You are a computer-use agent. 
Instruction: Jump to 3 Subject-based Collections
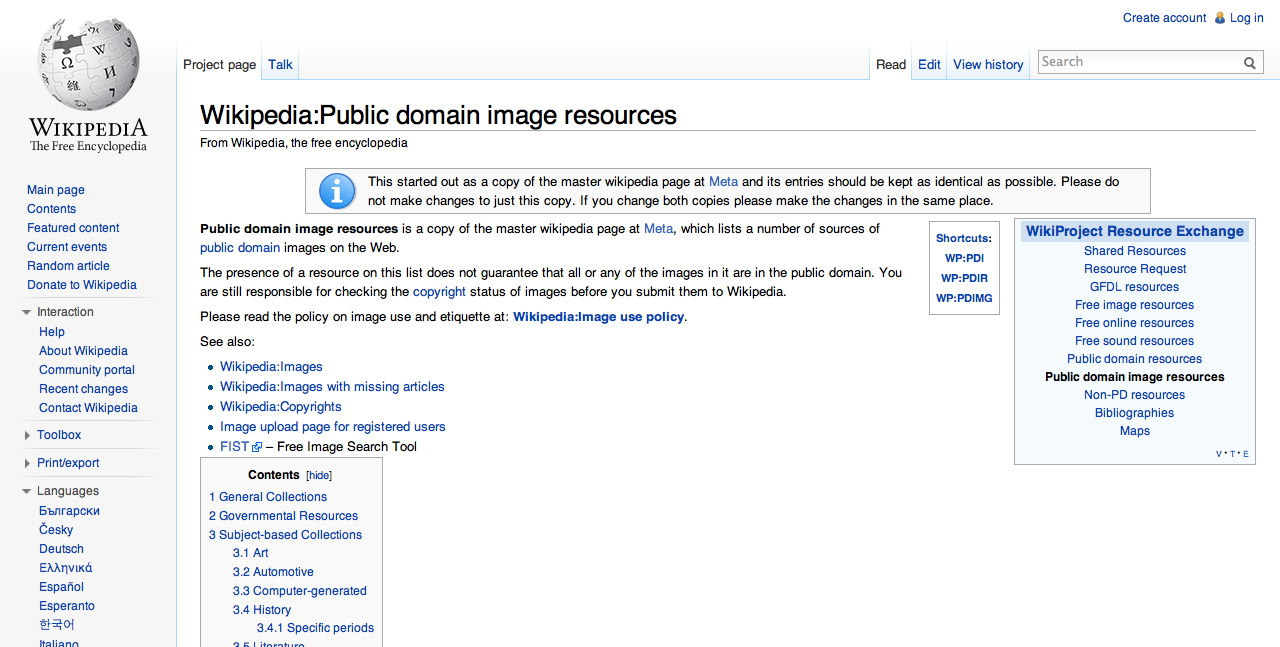(285, 535)
